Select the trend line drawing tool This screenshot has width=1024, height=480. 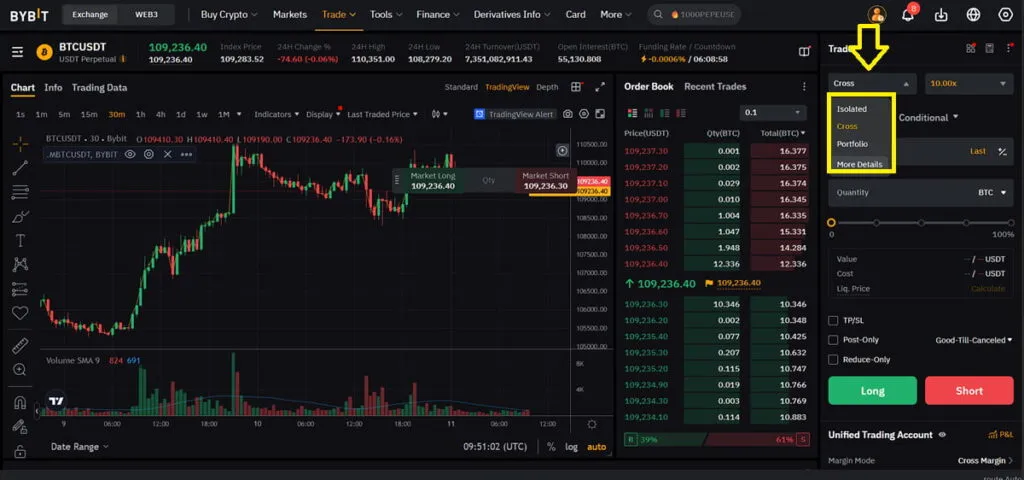[x=20, y=167]
